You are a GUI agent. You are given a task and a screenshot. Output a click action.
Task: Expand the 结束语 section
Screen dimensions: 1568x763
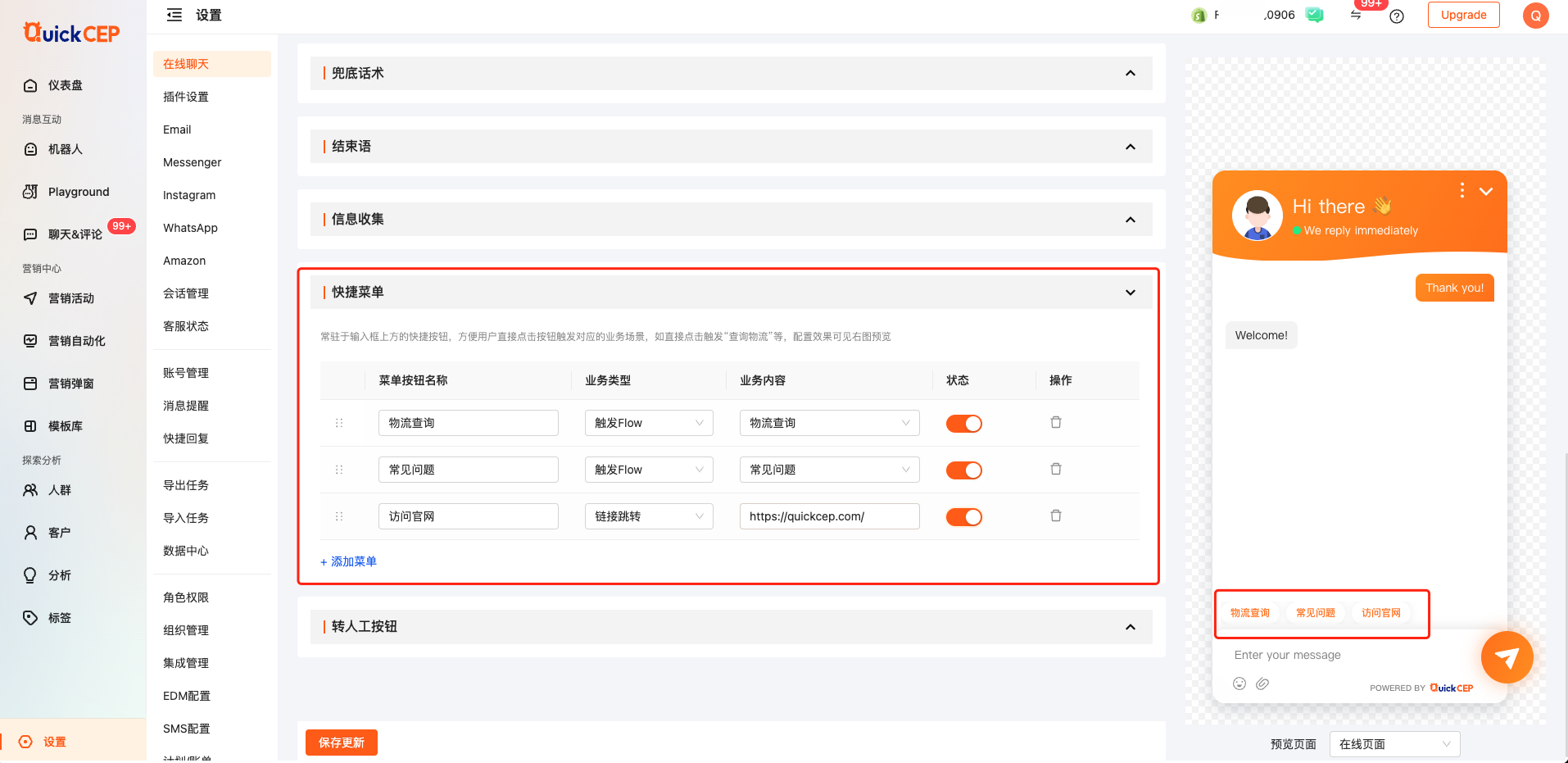1131,147
